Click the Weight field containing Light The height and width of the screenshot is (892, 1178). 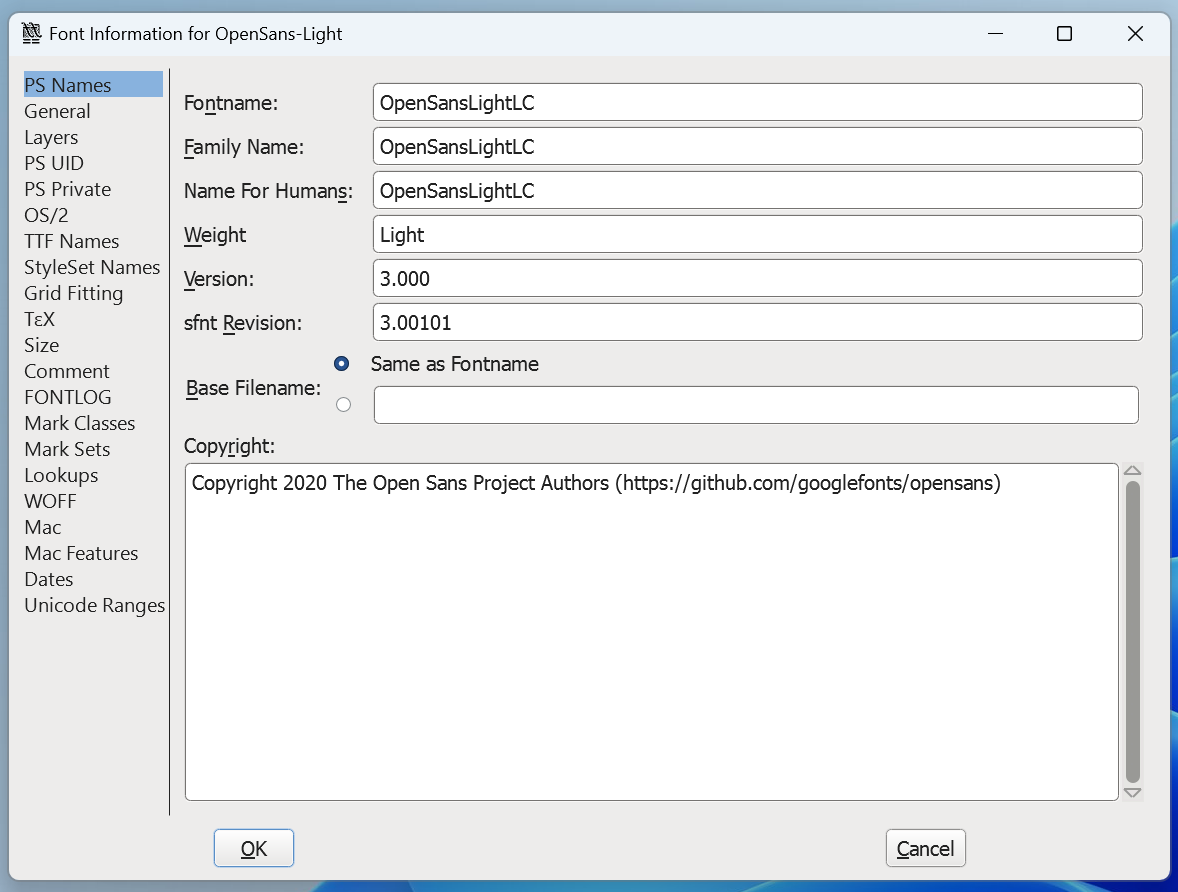(756, 234)
